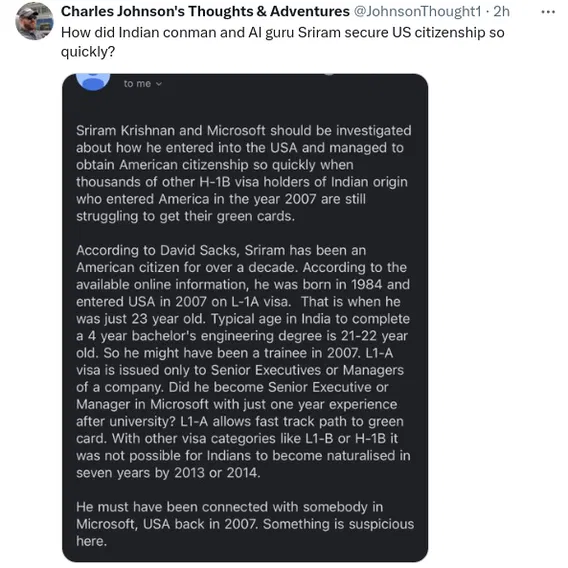
Task: Open the 2h timestamp permalink
Action: pos(501,12)
